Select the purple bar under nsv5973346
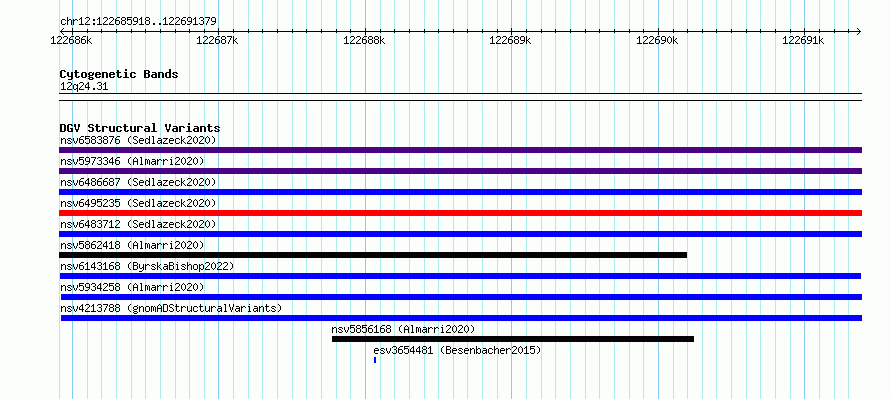The width and height of the screenshot is (890, 399). (x=460, y=171)
